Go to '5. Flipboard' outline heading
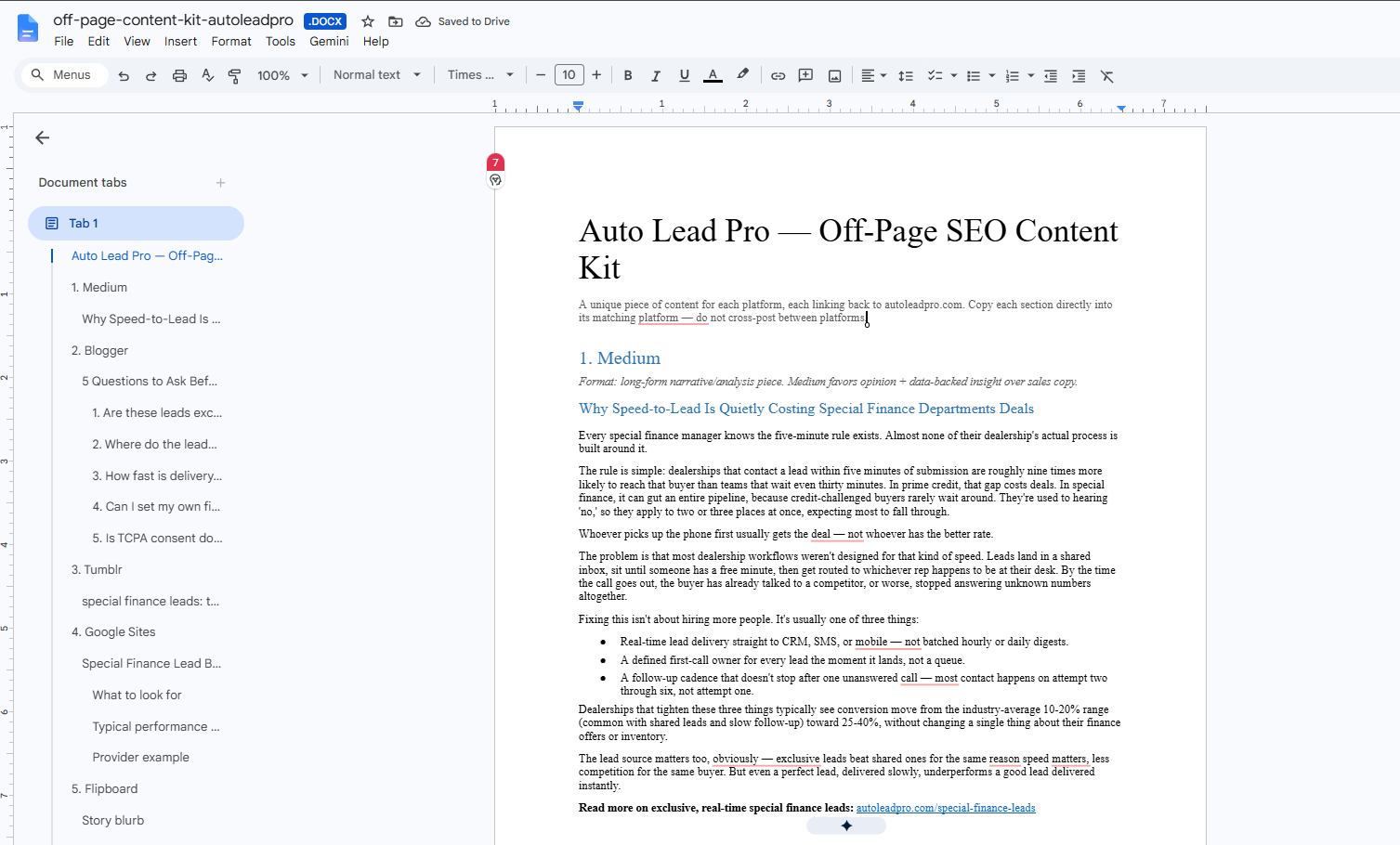This screenshot has height=845, width=1400. point(104,788)
